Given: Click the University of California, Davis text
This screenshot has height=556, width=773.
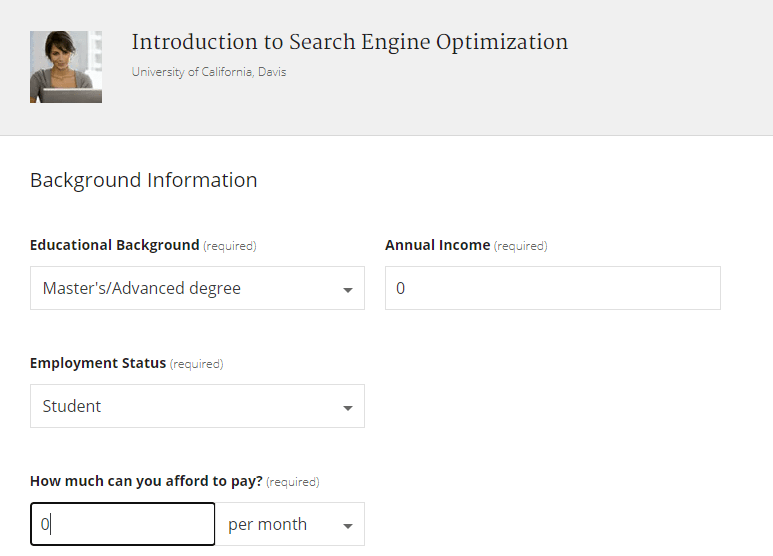Looking at the screenshot, I should click(x=209, y=72).
